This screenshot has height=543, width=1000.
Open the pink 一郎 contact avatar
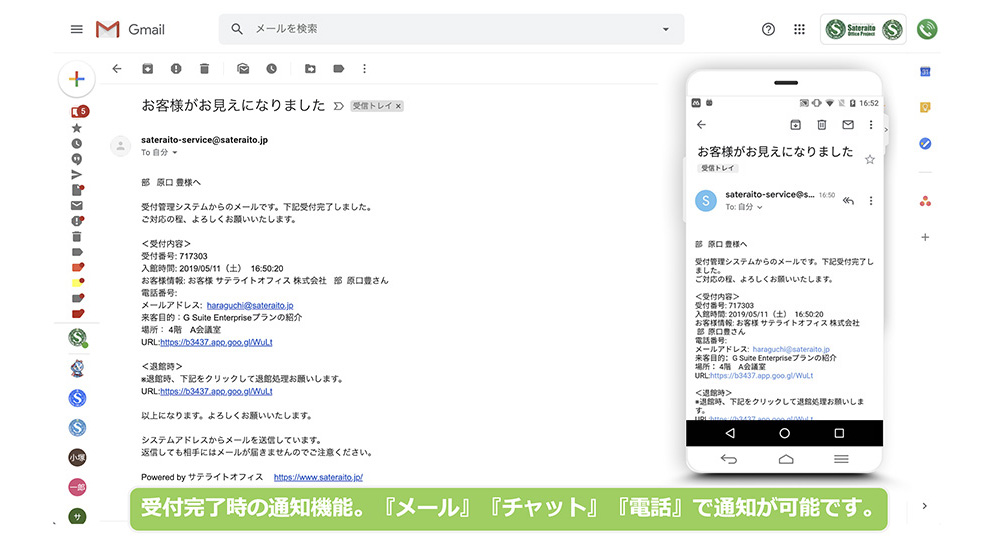(x=77, y=487)
